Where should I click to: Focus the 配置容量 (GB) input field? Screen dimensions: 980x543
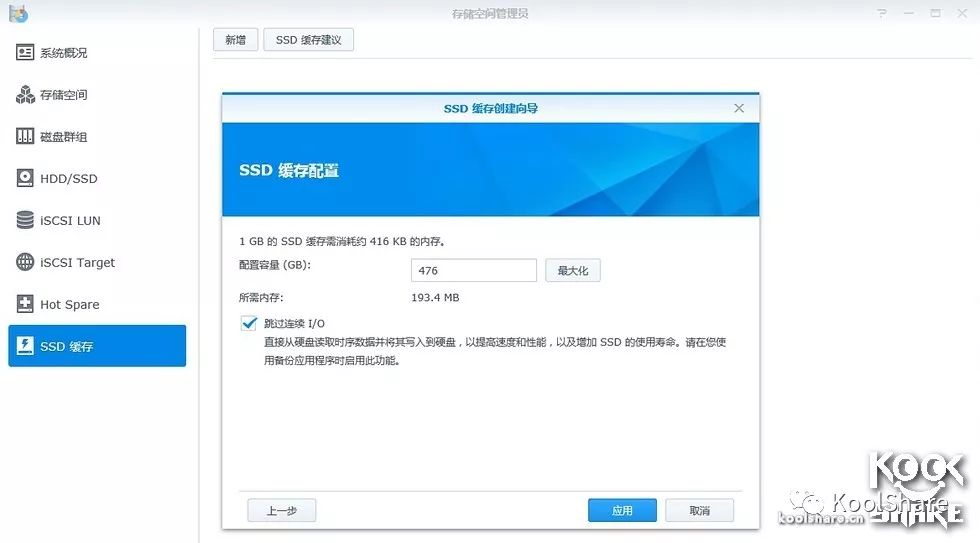(x=474, y=271)
